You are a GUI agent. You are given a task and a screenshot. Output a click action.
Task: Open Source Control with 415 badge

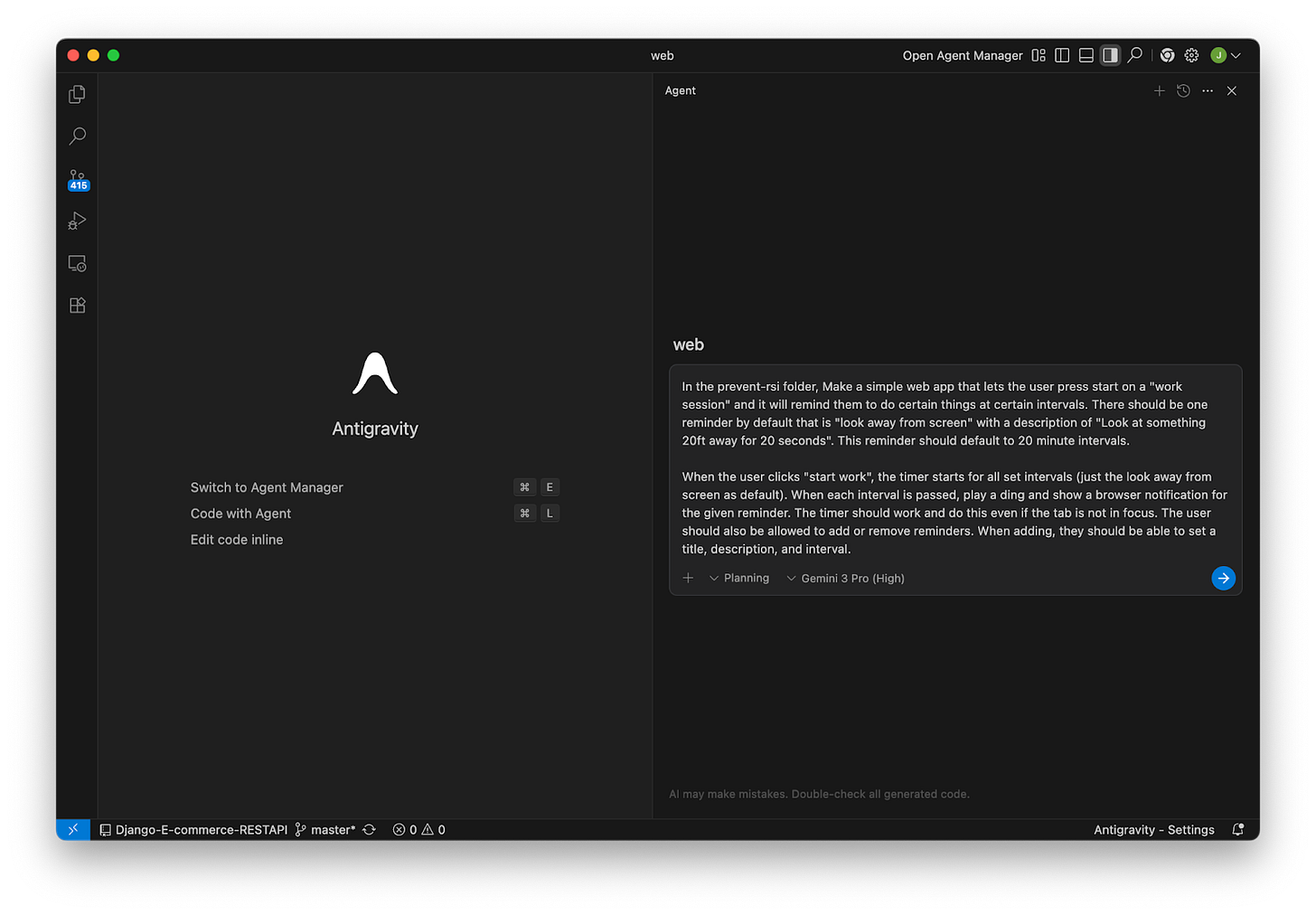click(x=77, y=179)
